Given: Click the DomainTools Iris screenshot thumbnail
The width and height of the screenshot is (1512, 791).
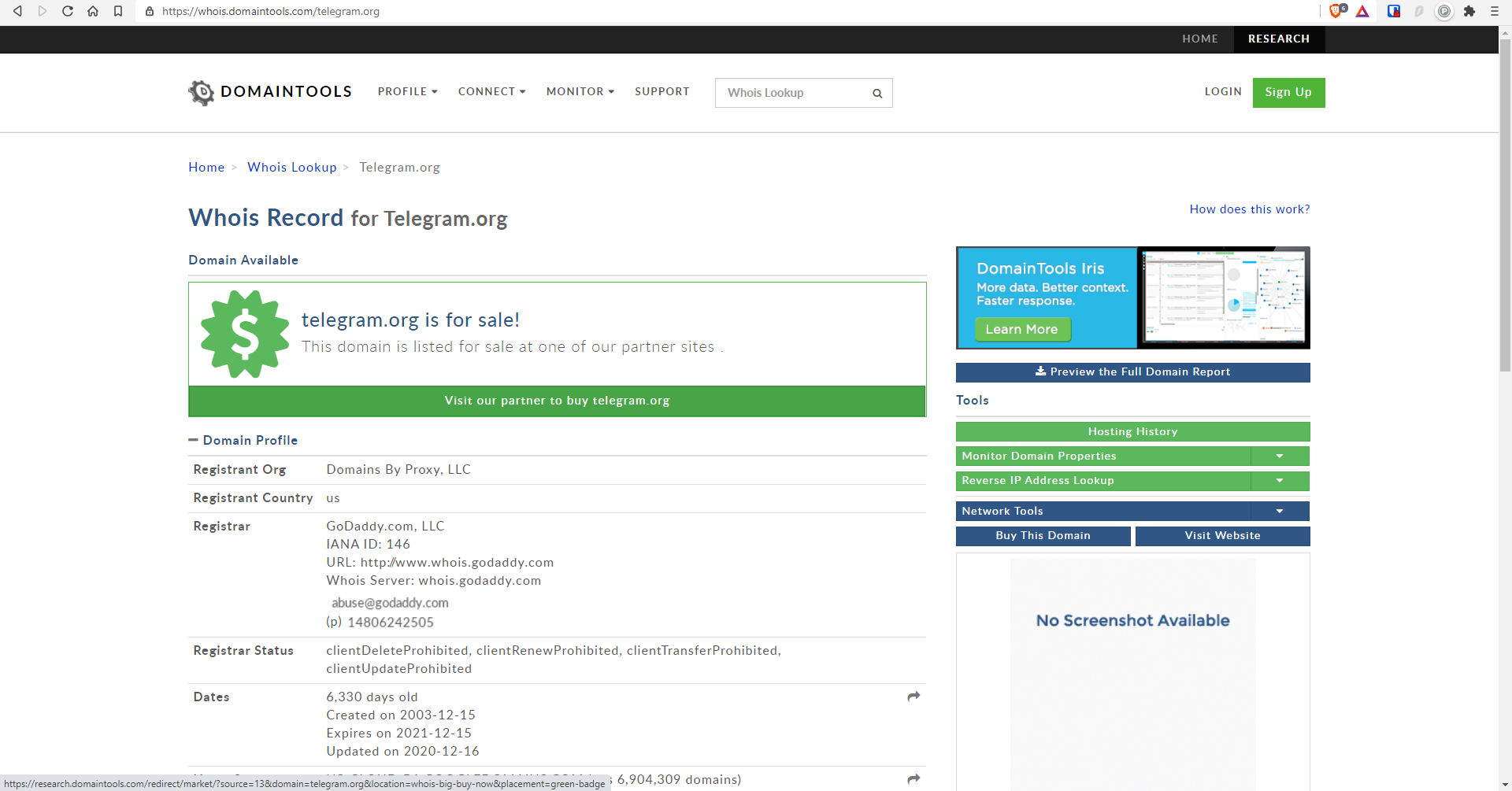Looking at the screenshot, I should [1224, 298].
